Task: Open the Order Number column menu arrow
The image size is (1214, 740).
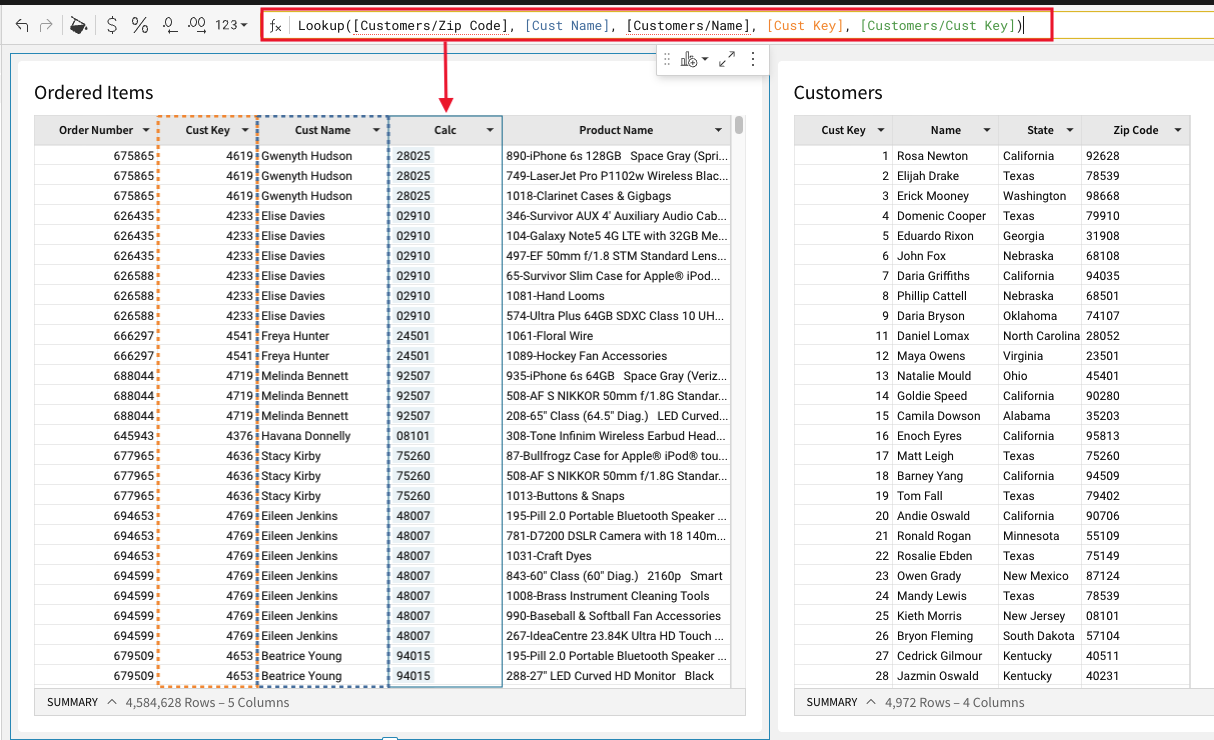Action: point(147,131)
